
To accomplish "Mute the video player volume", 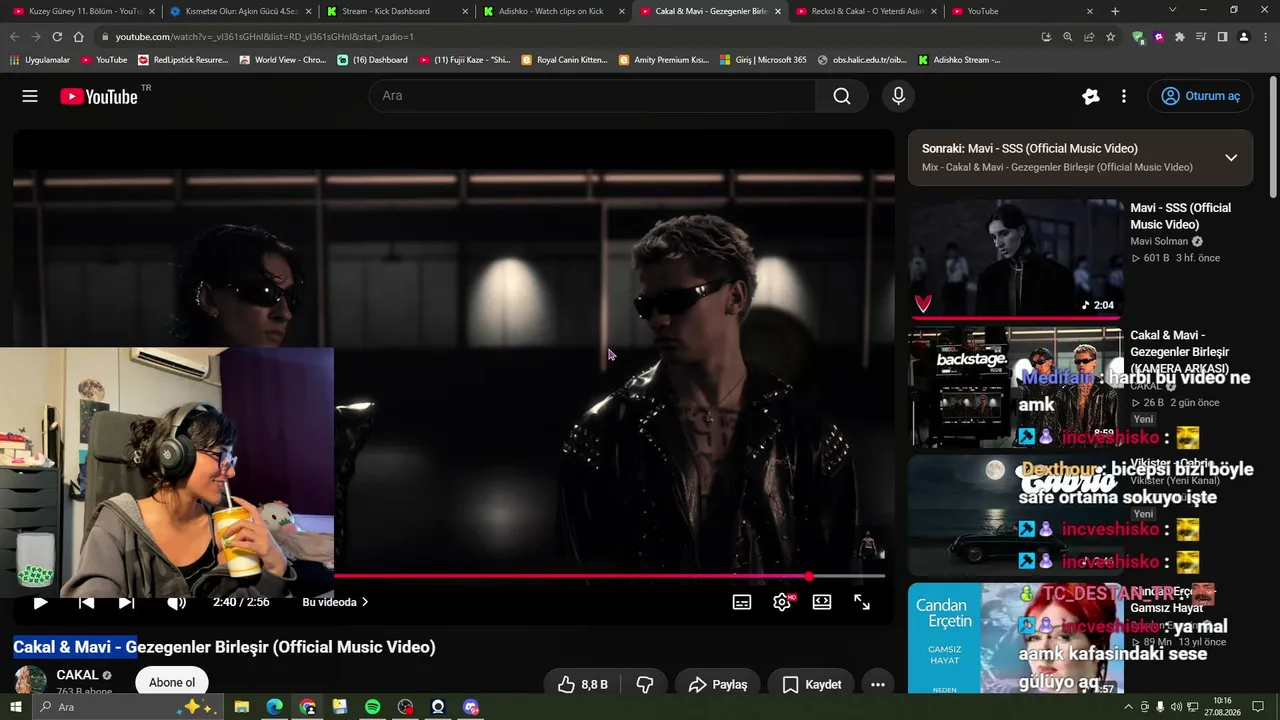I will pyautogui.click(x=176, y=602).
